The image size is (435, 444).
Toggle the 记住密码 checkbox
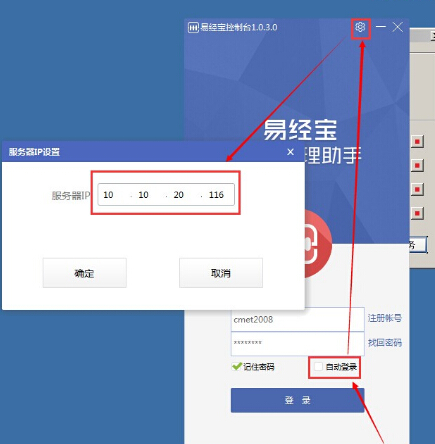[236, 367]
